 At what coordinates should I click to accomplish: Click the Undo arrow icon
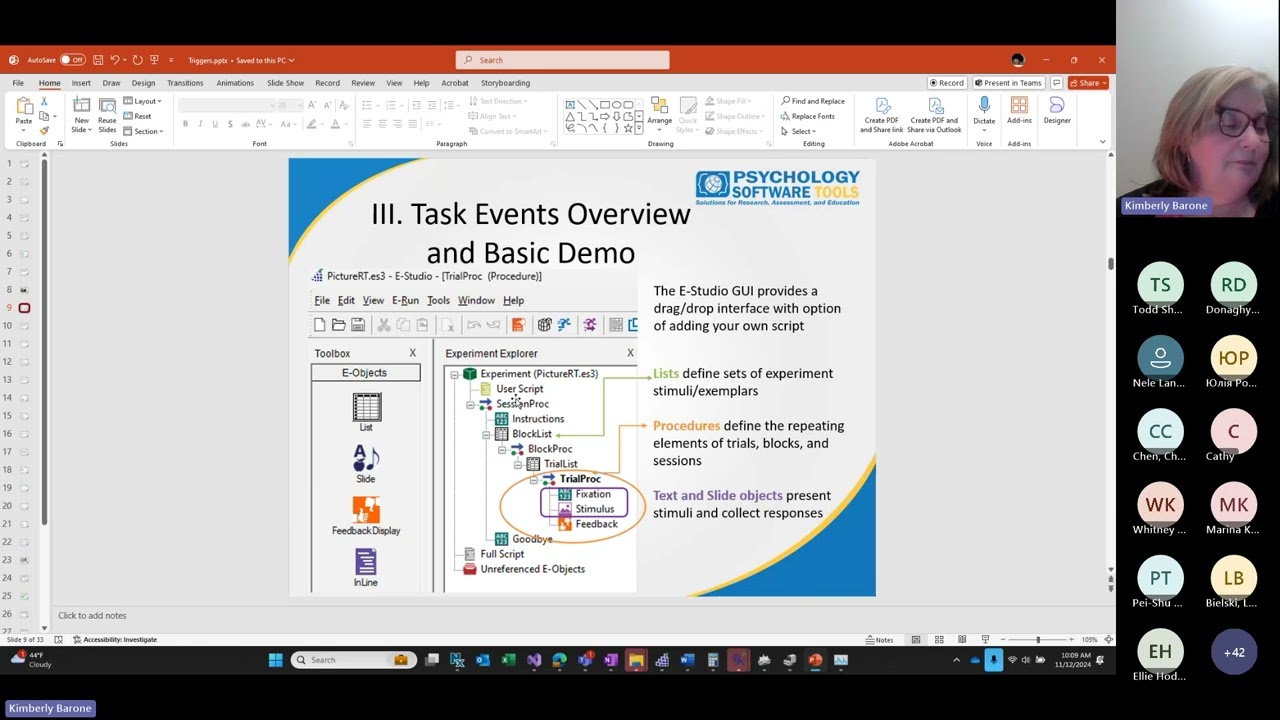click(115, 60)
